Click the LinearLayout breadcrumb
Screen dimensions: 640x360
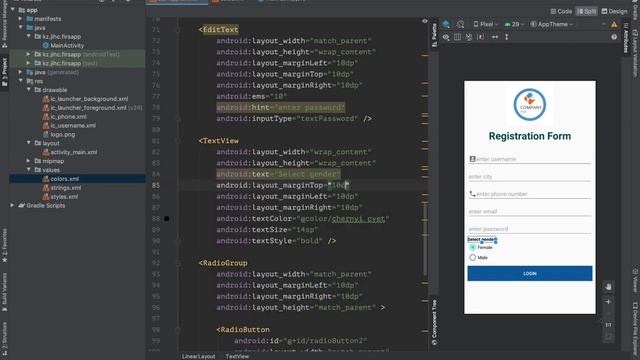tap(198, 356)
